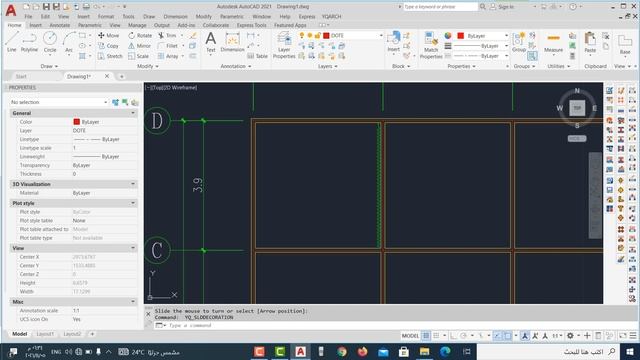Click the Fillet tool
640x360 pixels.
point(168,46)
